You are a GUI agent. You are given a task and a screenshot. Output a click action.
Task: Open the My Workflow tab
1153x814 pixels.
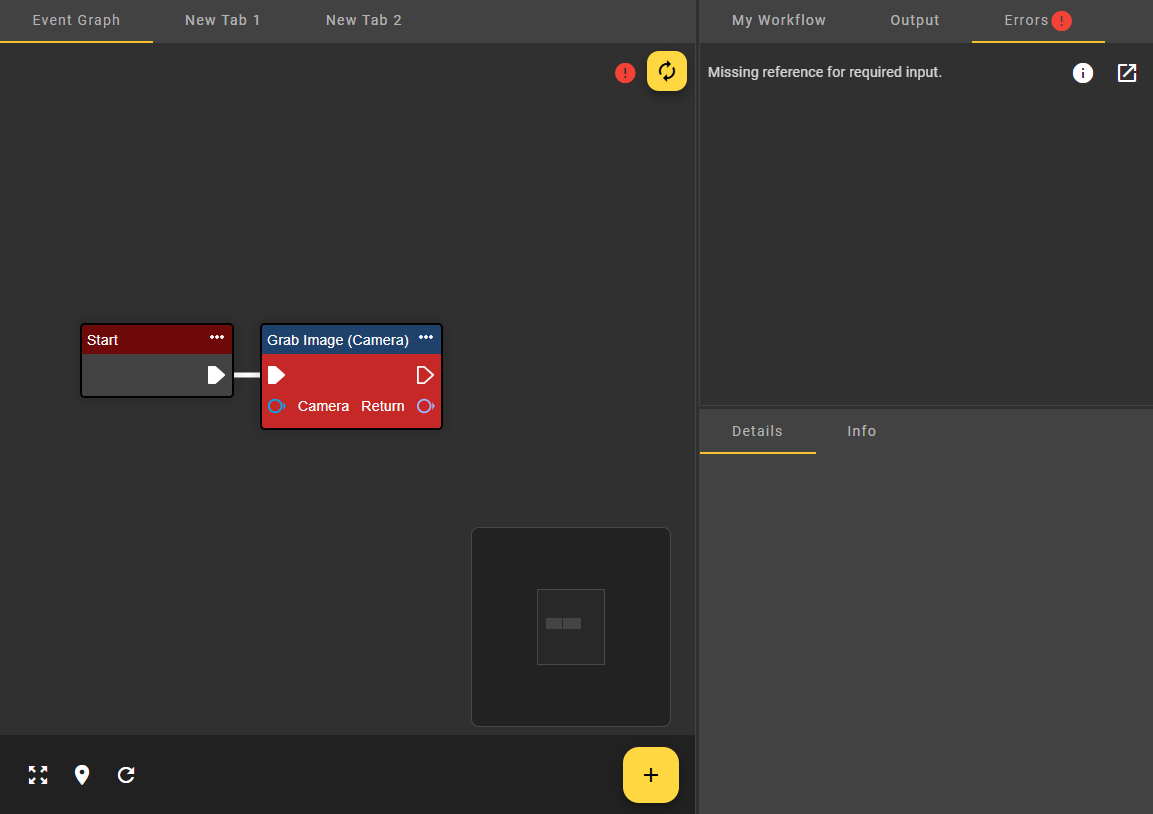click(x=779, y=20)
